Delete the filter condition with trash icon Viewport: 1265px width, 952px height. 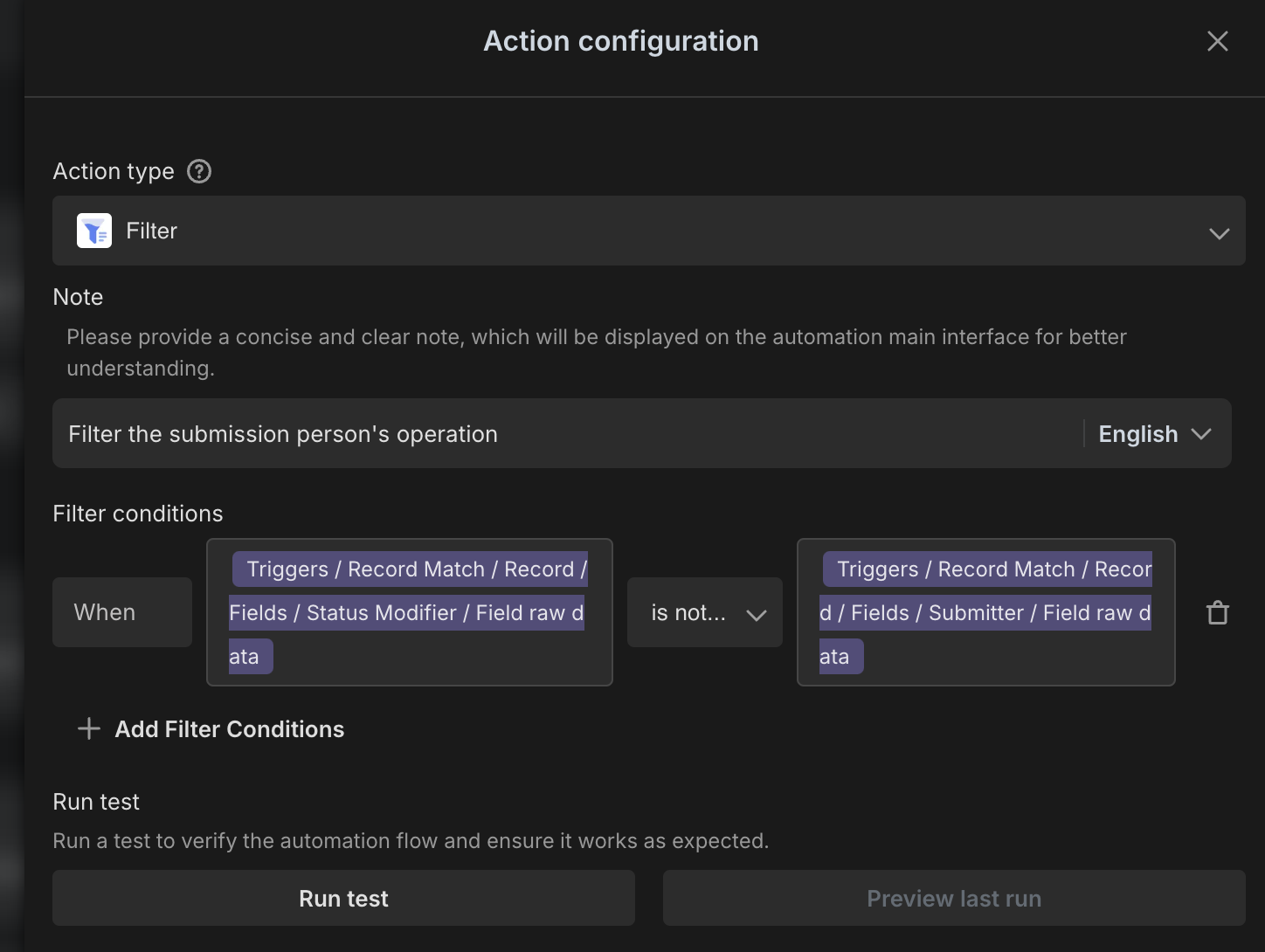pyautogui.click(x=1218, y=613)
